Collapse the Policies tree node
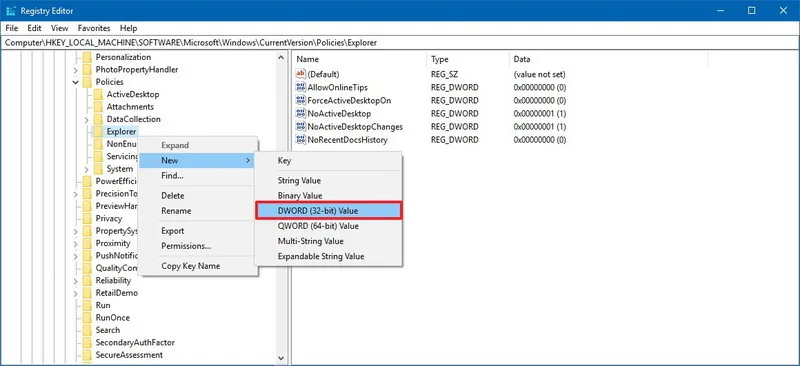The height and width of the screenshot is (366, 800). 76,82
